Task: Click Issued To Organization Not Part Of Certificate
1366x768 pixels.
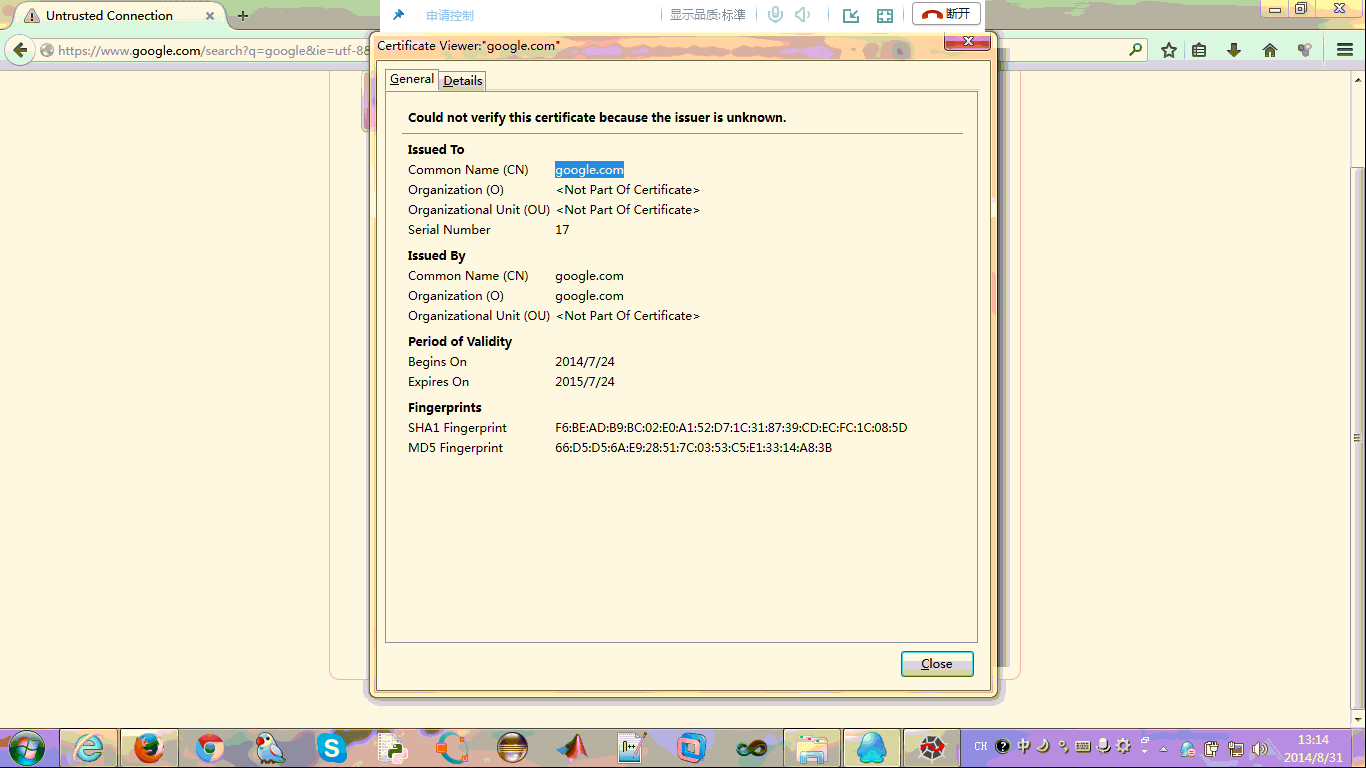Action: coord(628,190)
